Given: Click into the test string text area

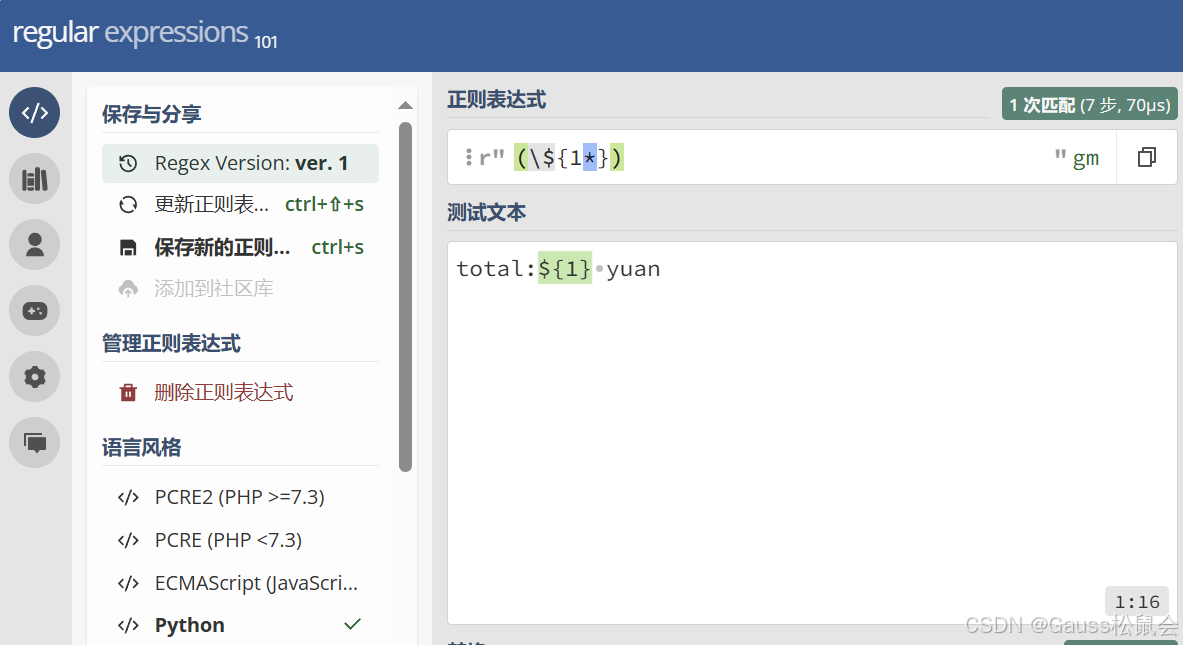Looking at the screenshot, I should 812,432.
